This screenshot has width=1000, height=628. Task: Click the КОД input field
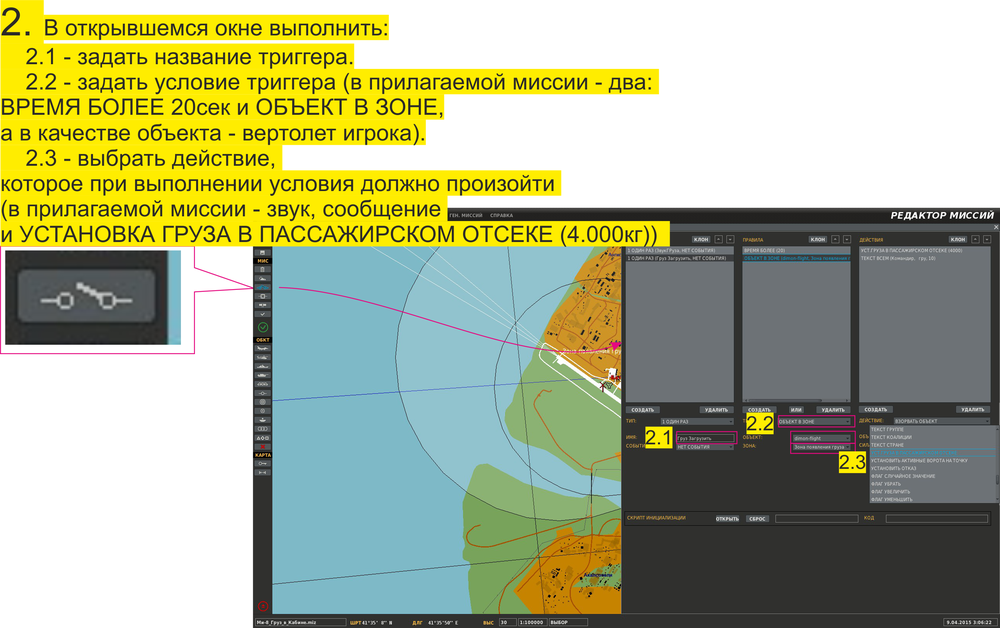(936, 519)
